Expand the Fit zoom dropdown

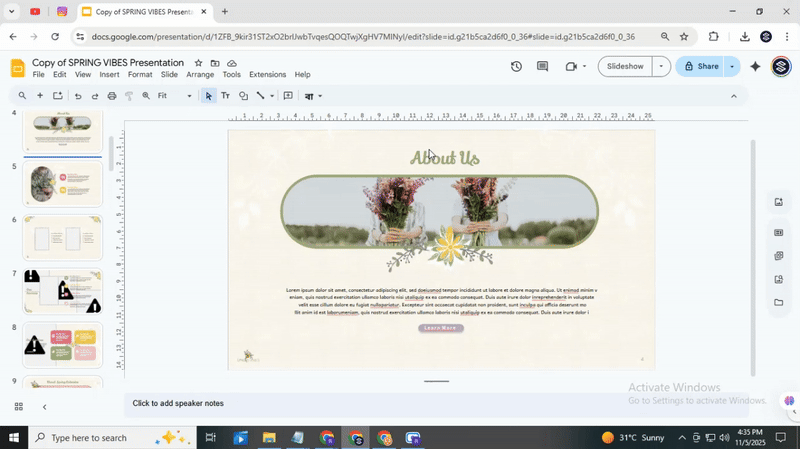click(189, 96)
